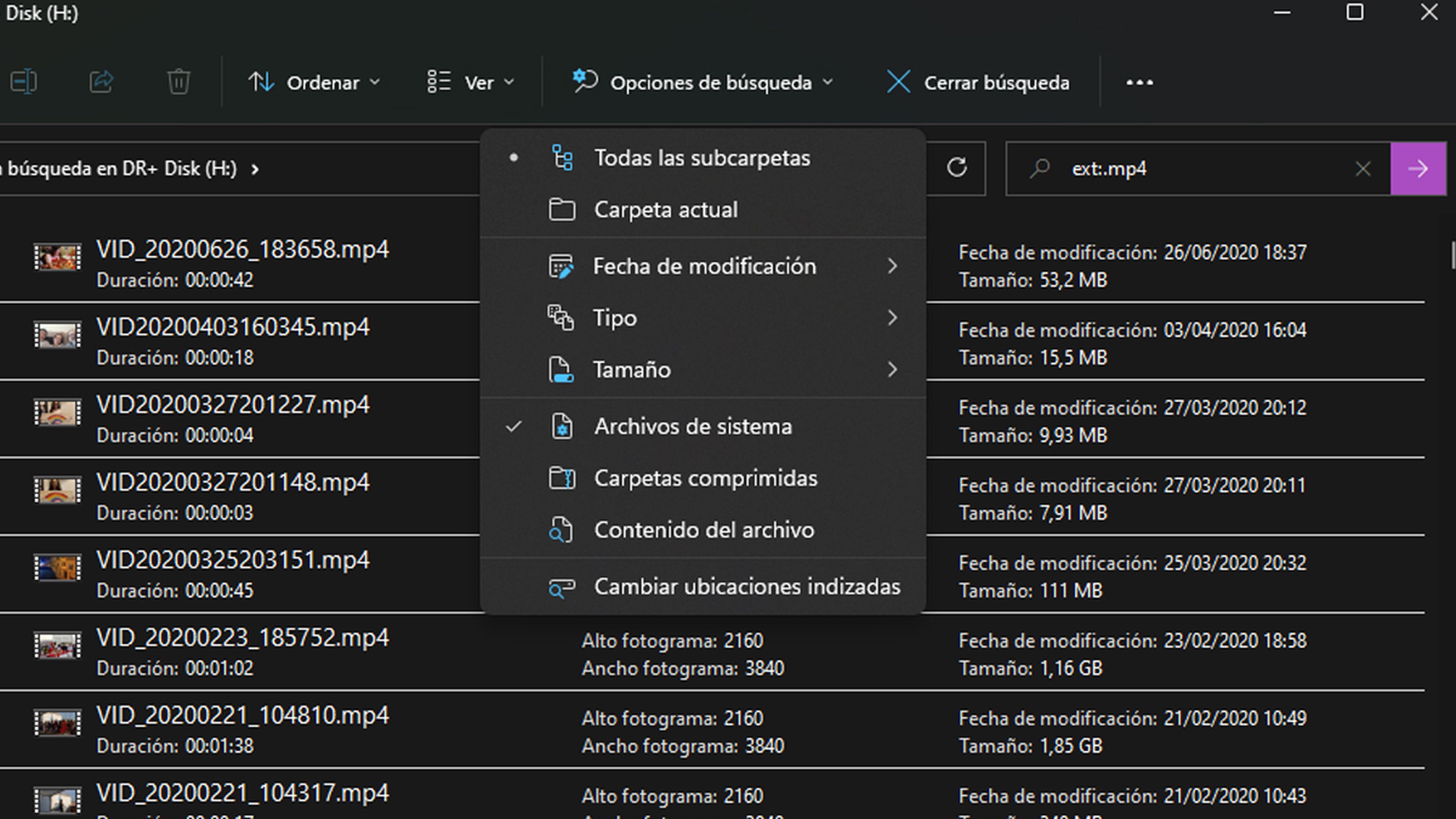Open the VID_20200223_185752.mp4 thumbnail
This screenshot has height=819, width=1456.
pyautogui.click(x=57, y=645)
